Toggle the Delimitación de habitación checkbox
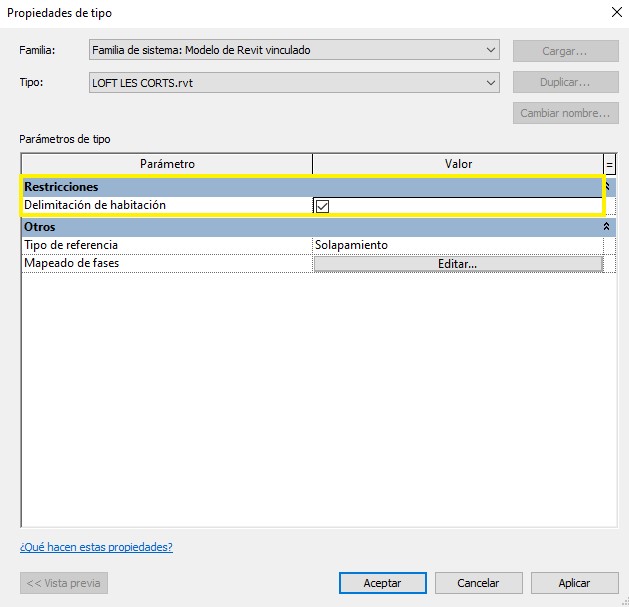 coord(322,206)
